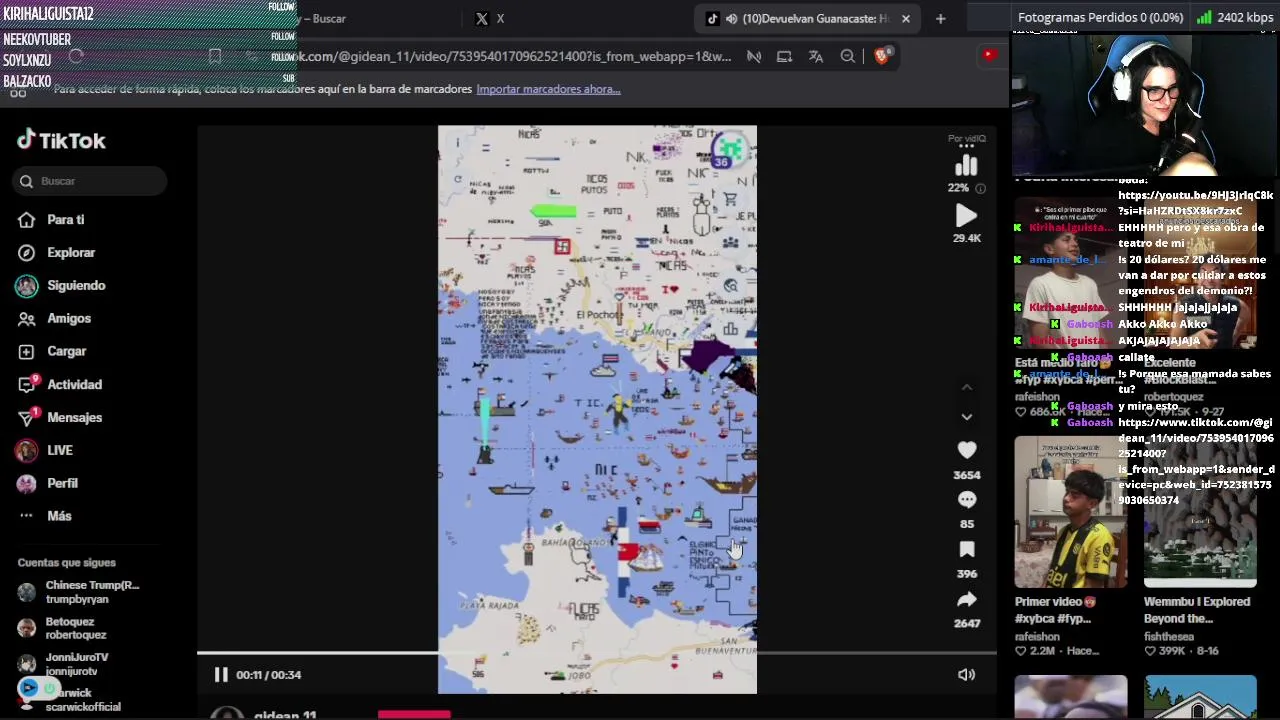The image size is (1280, 720).
Task: Click the video progress bar
Action: coord(597,654)
